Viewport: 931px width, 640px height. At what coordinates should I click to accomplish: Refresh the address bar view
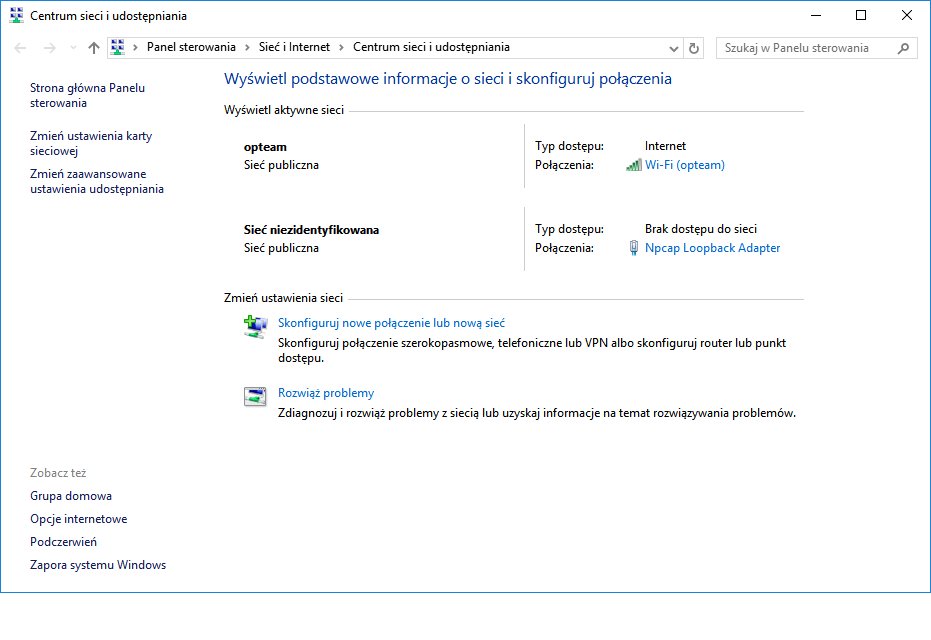tap(695, 48)
